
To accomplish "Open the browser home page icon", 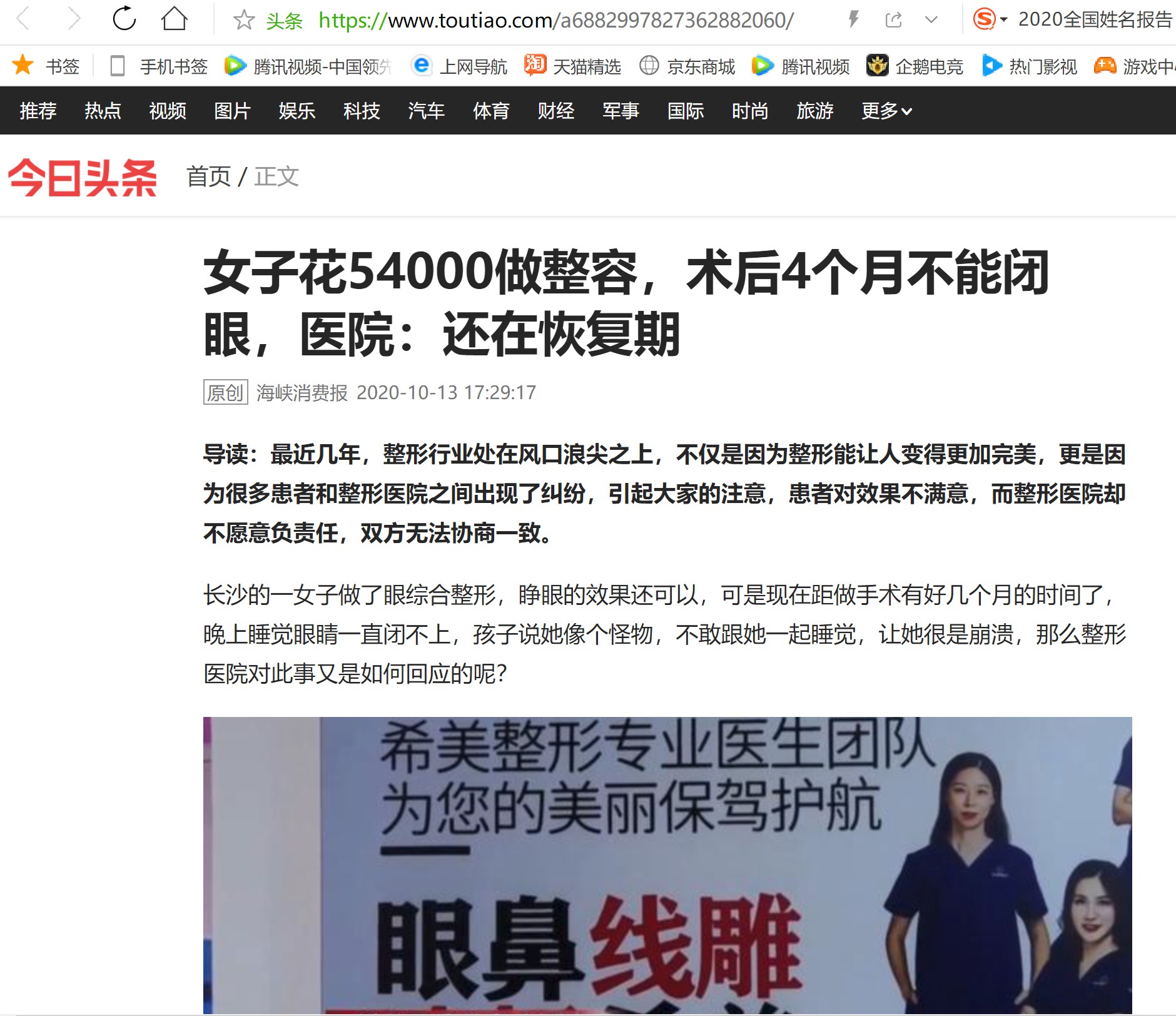I will point(174,19).
